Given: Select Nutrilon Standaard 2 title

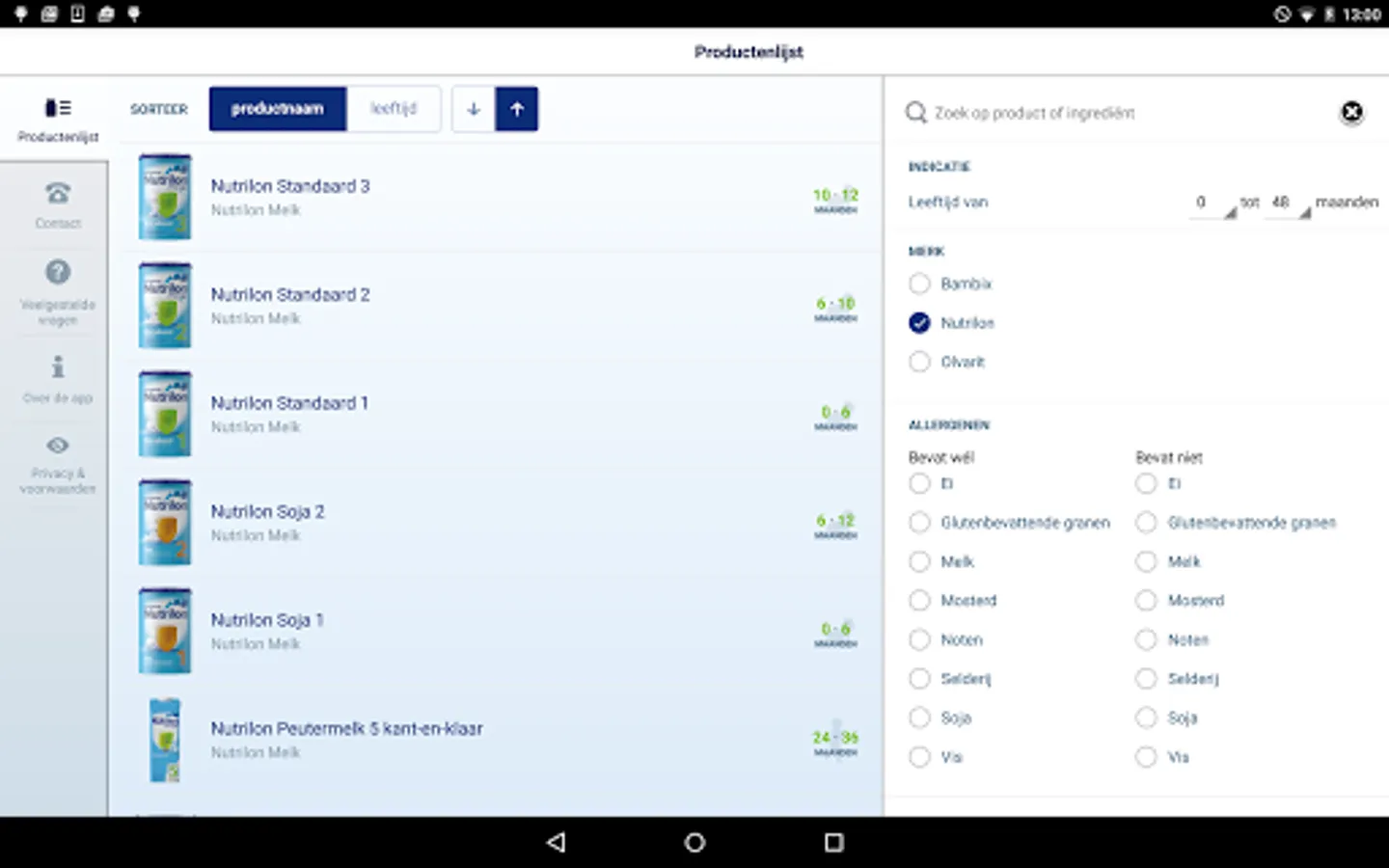Looking at the screenshot, I should [x=290, y=295].
